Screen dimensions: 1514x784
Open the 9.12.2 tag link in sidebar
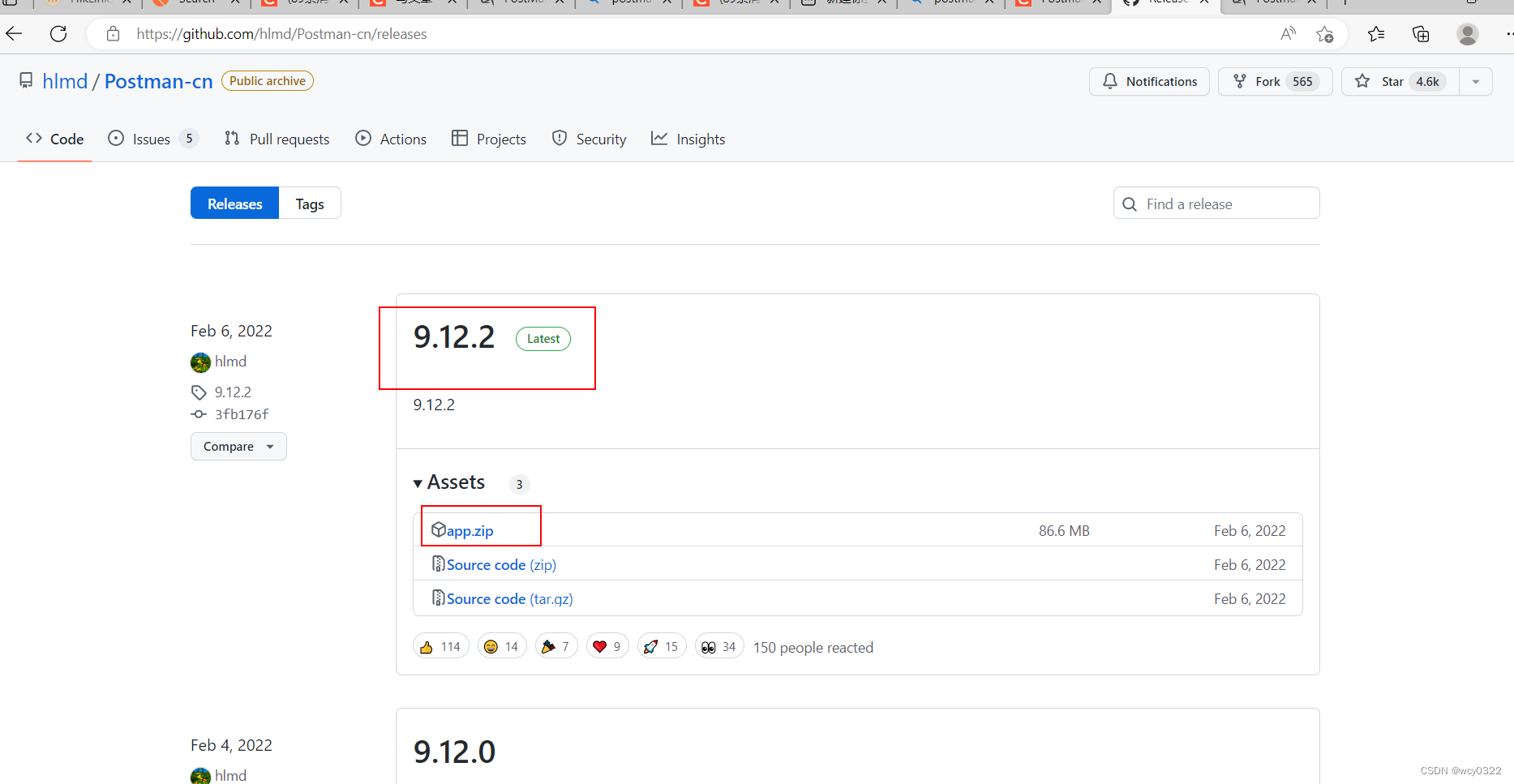pos(233,392)
